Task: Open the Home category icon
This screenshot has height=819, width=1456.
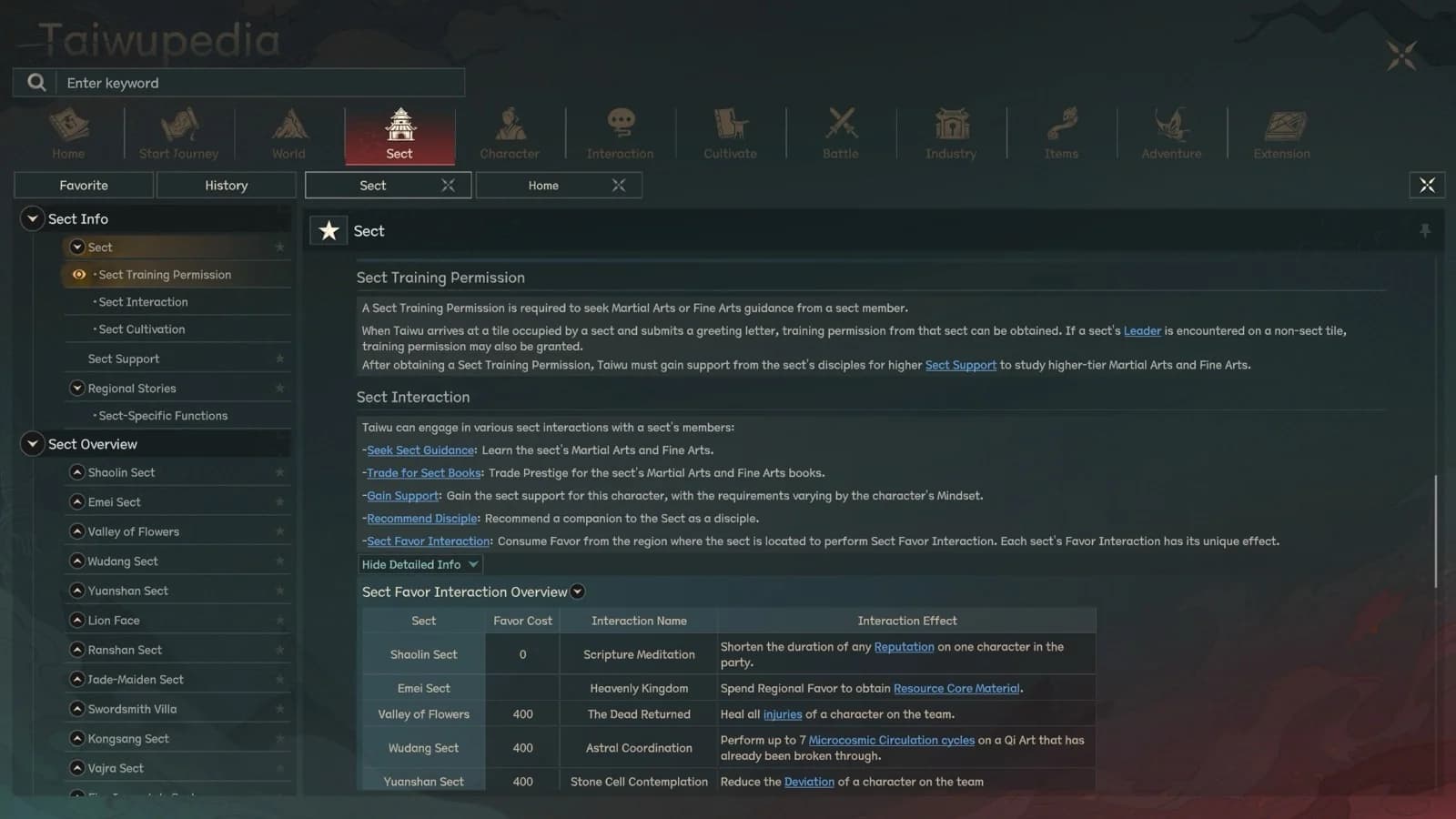Action: pyautogui.click(x=68, y=133)
